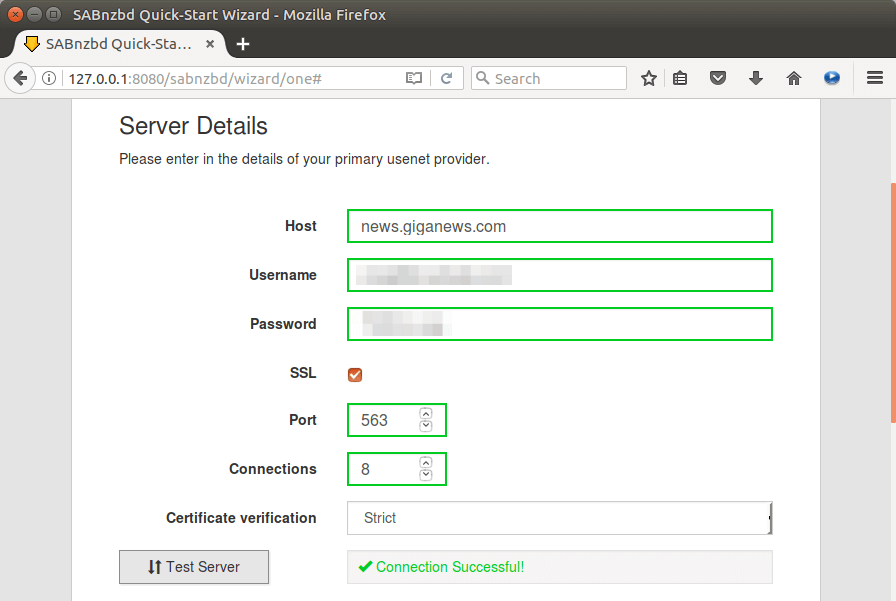896x601 pixels.
Task: Bookmark this page with the star icon
Action: [649, 78]
